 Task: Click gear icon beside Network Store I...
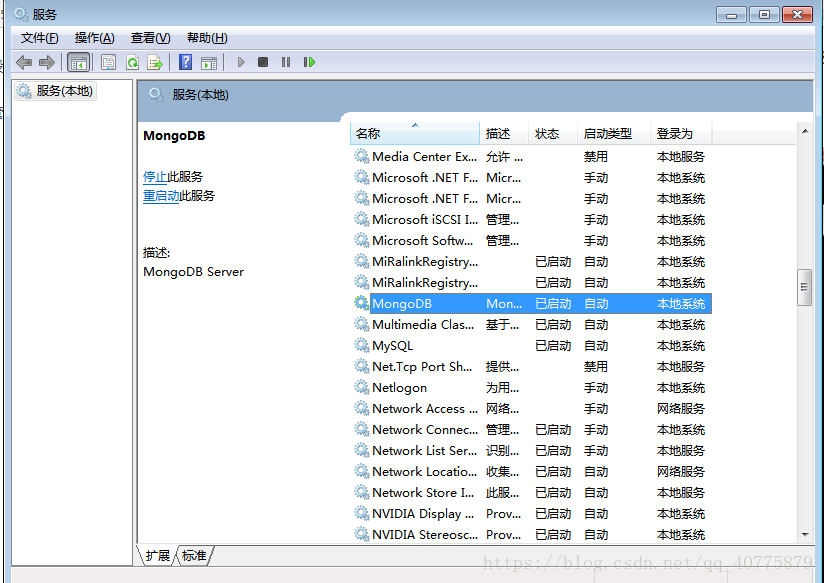point(362,492)
